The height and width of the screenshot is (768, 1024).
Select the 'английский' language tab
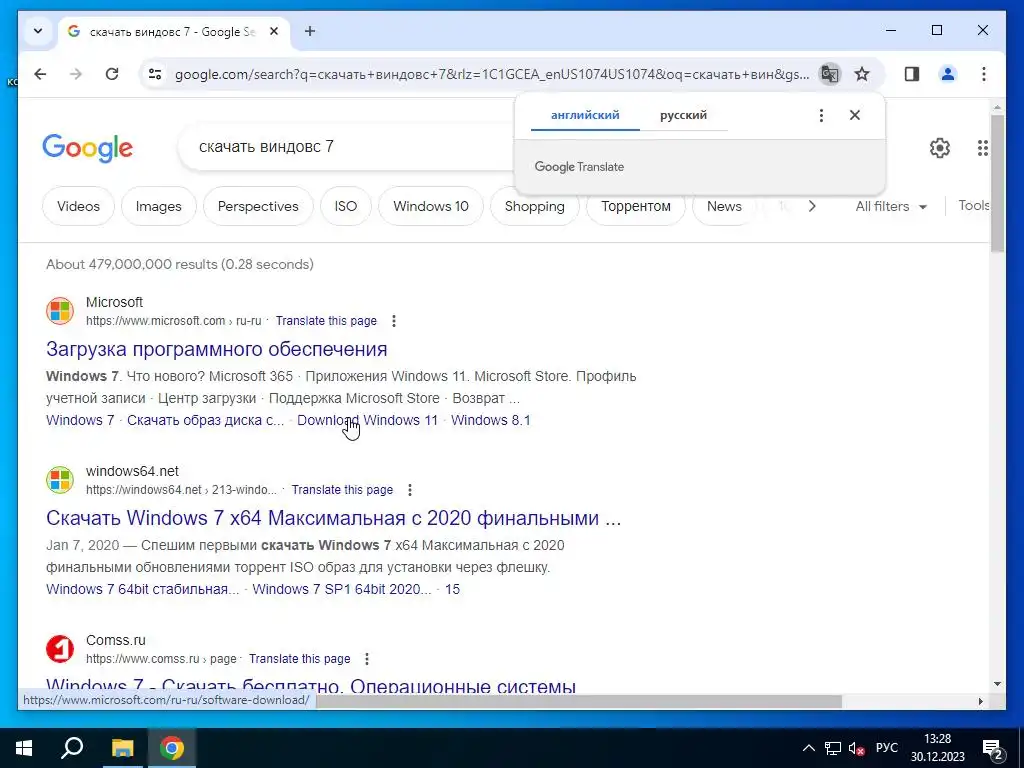point(585,115)
